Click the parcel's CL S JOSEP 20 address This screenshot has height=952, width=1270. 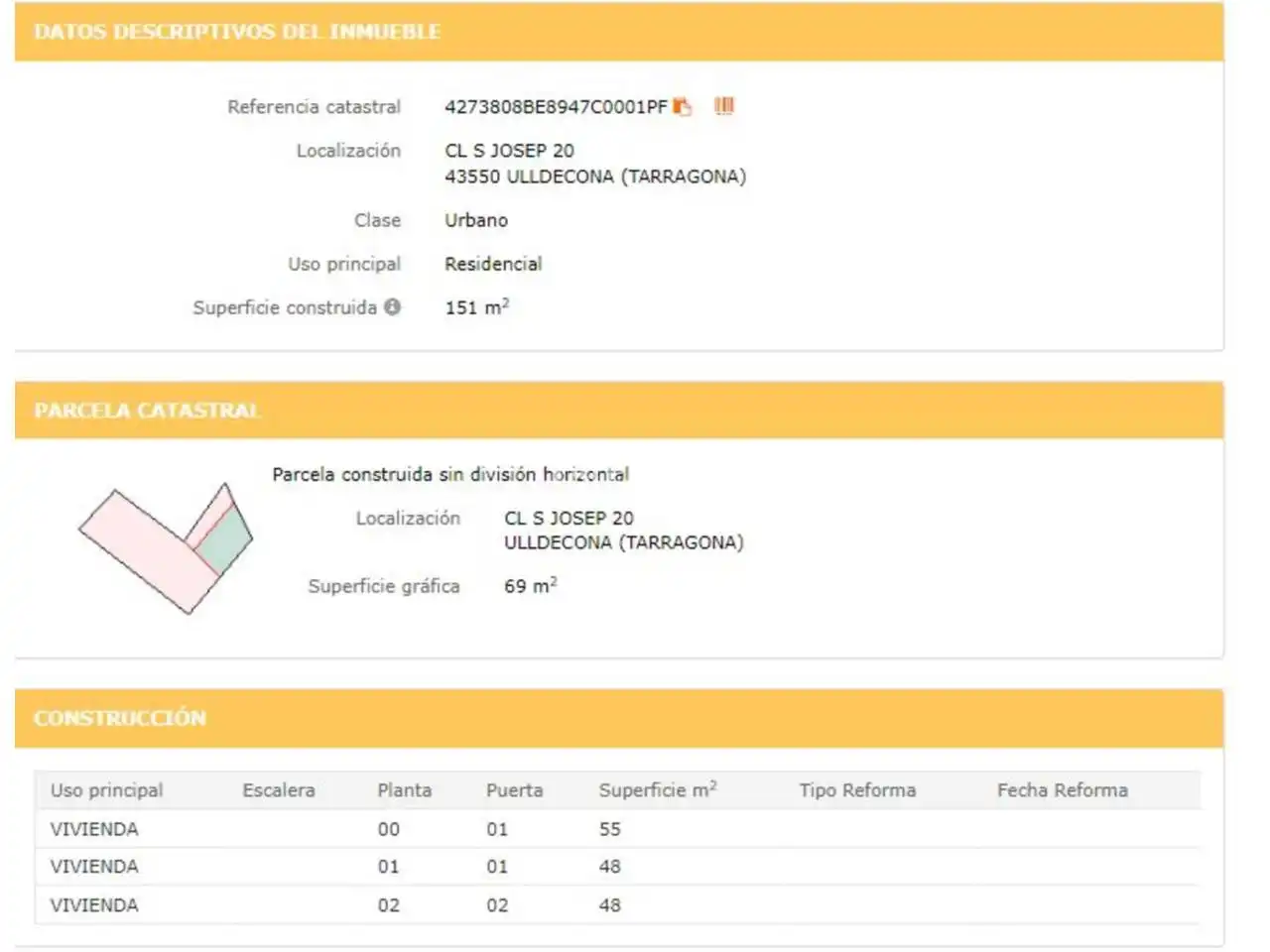click(x=569, y=518)
